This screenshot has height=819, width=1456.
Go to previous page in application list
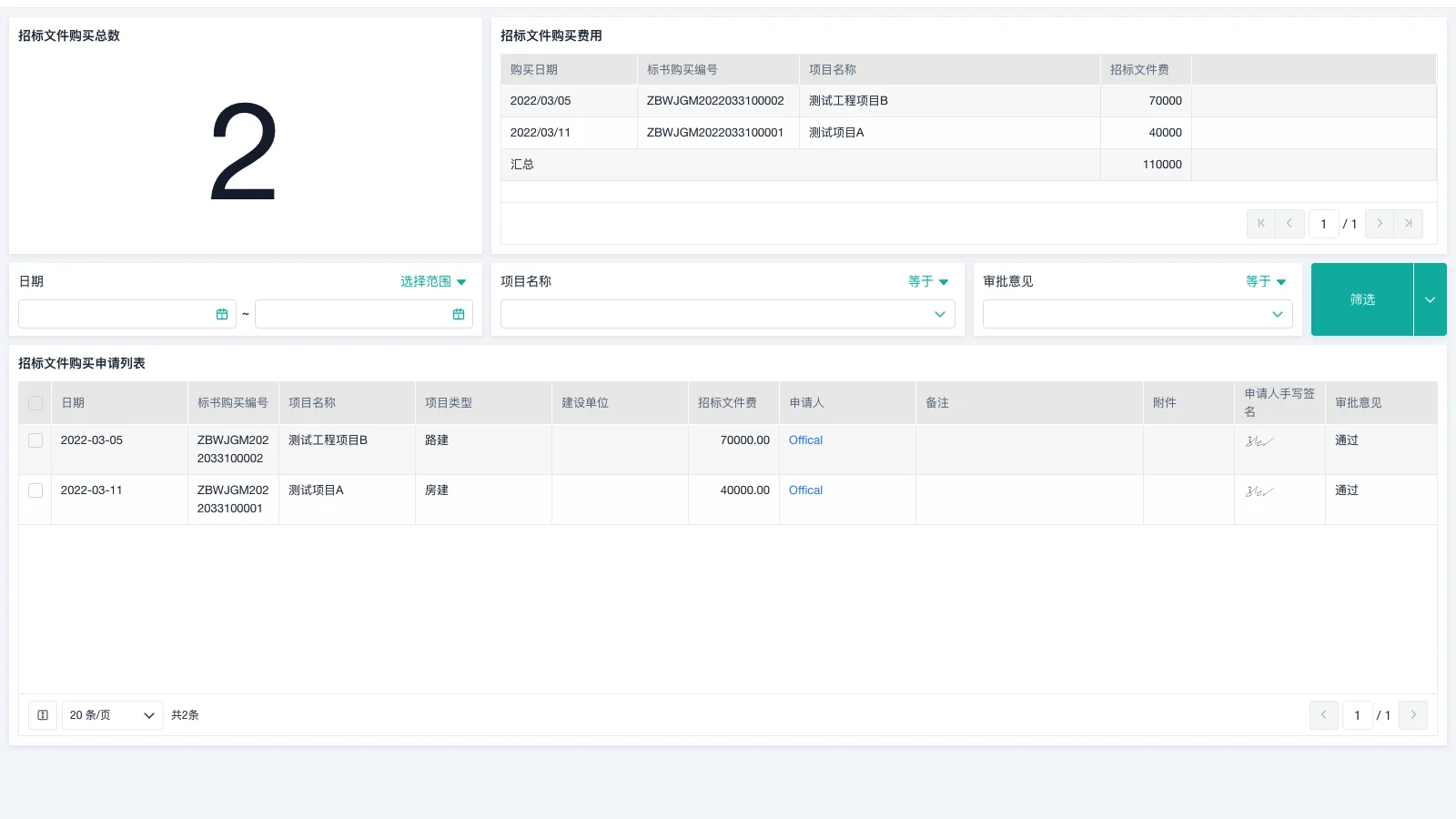pos(1324,715)
